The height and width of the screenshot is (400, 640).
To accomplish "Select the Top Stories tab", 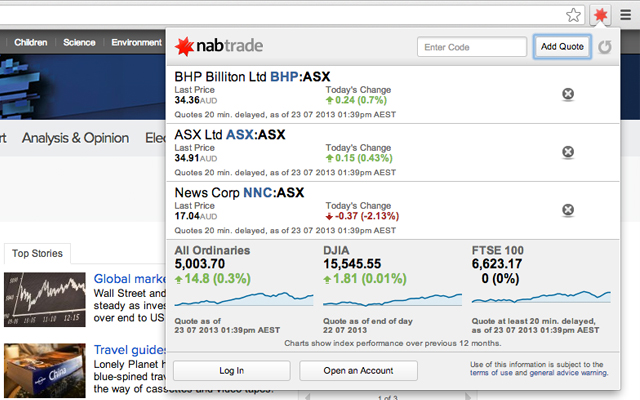I will [x=37, y=253].
